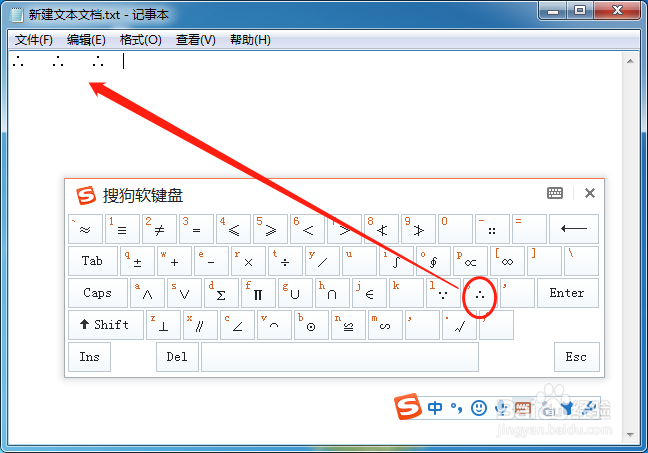Click the union ∪ key

(x=295, y=293)
